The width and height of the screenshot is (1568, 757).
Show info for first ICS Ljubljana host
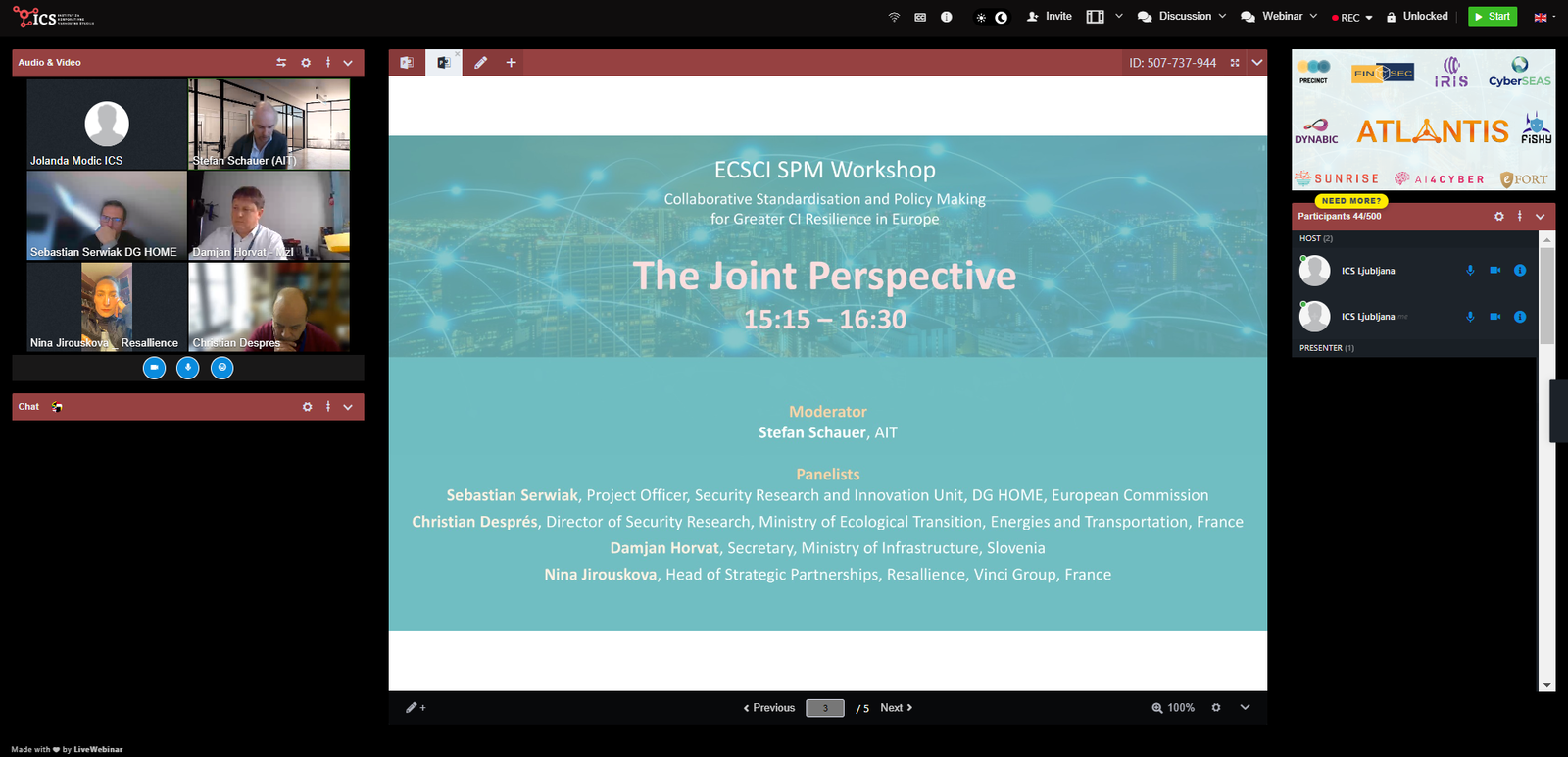pyautogui.click(x=1520, y=271)
